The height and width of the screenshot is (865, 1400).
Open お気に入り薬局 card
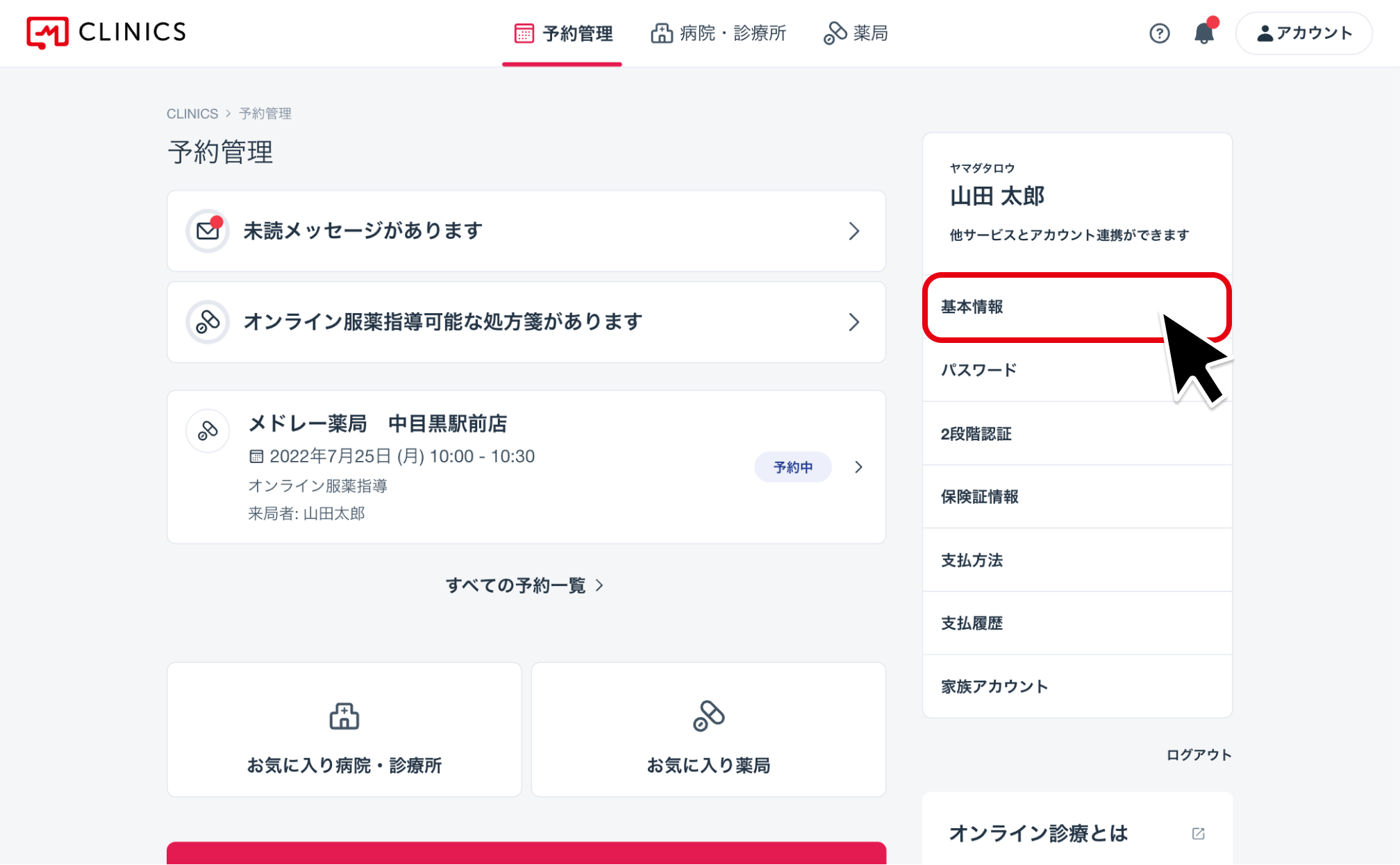[x=708, y=730]
